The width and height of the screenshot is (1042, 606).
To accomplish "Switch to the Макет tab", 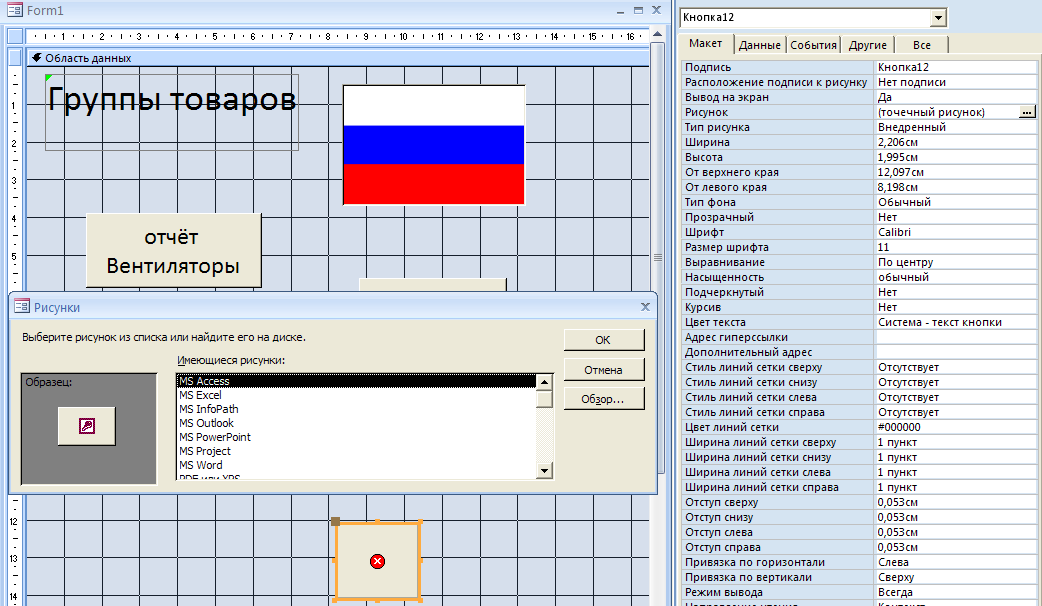I will (705, 43).
